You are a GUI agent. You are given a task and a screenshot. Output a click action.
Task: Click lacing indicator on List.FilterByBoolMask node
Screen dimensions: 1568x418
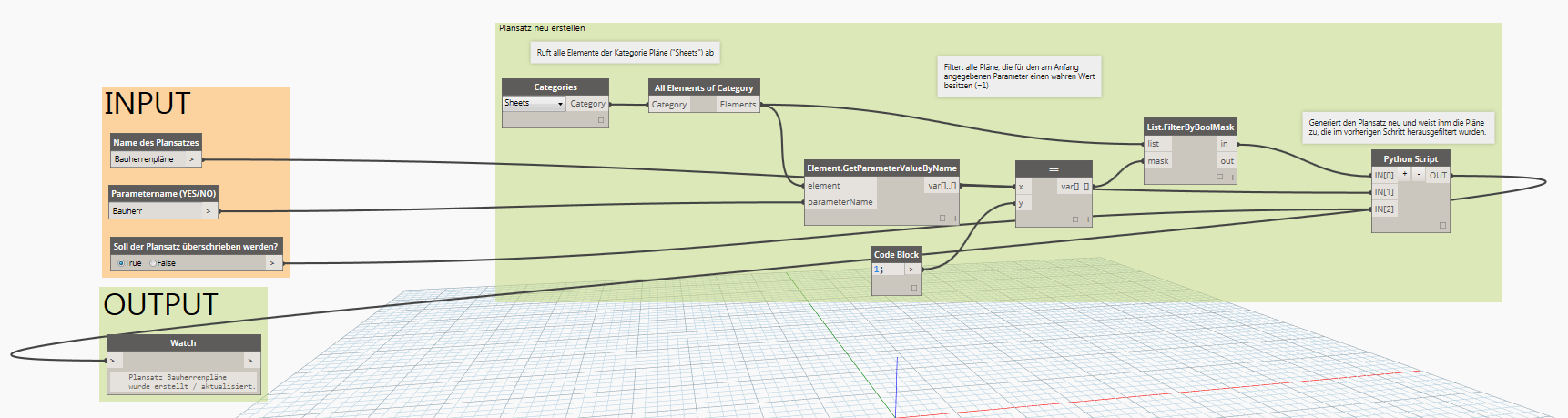1233,178
